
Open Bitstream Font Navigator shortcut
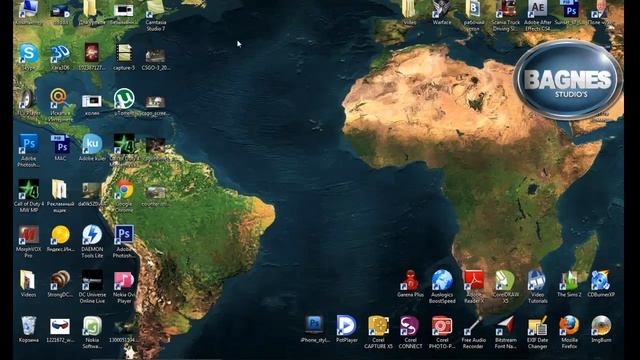(505, 325)
